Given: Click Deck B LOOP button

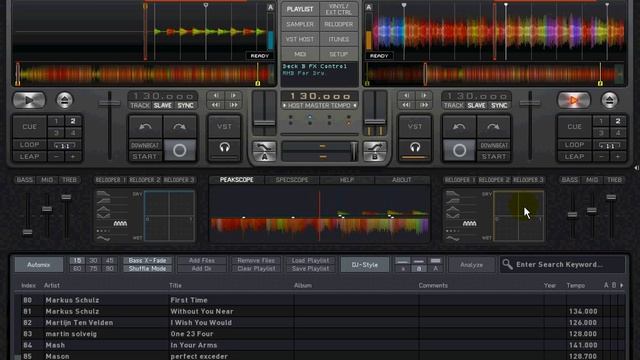Looking at the screenshot, I should 574,144.
